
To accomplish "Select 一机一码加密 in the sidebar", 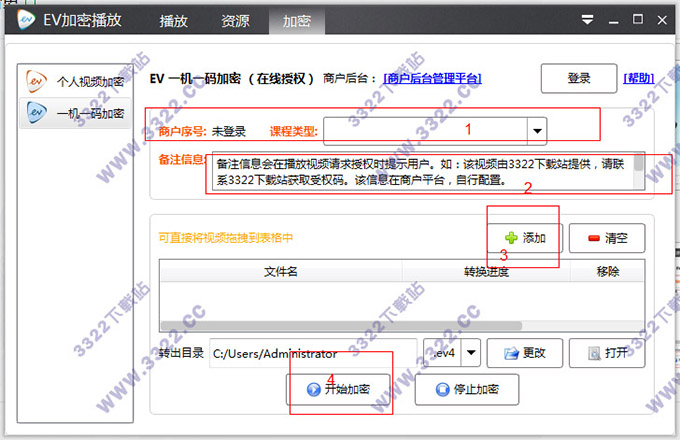I will (x=75, y=113).
